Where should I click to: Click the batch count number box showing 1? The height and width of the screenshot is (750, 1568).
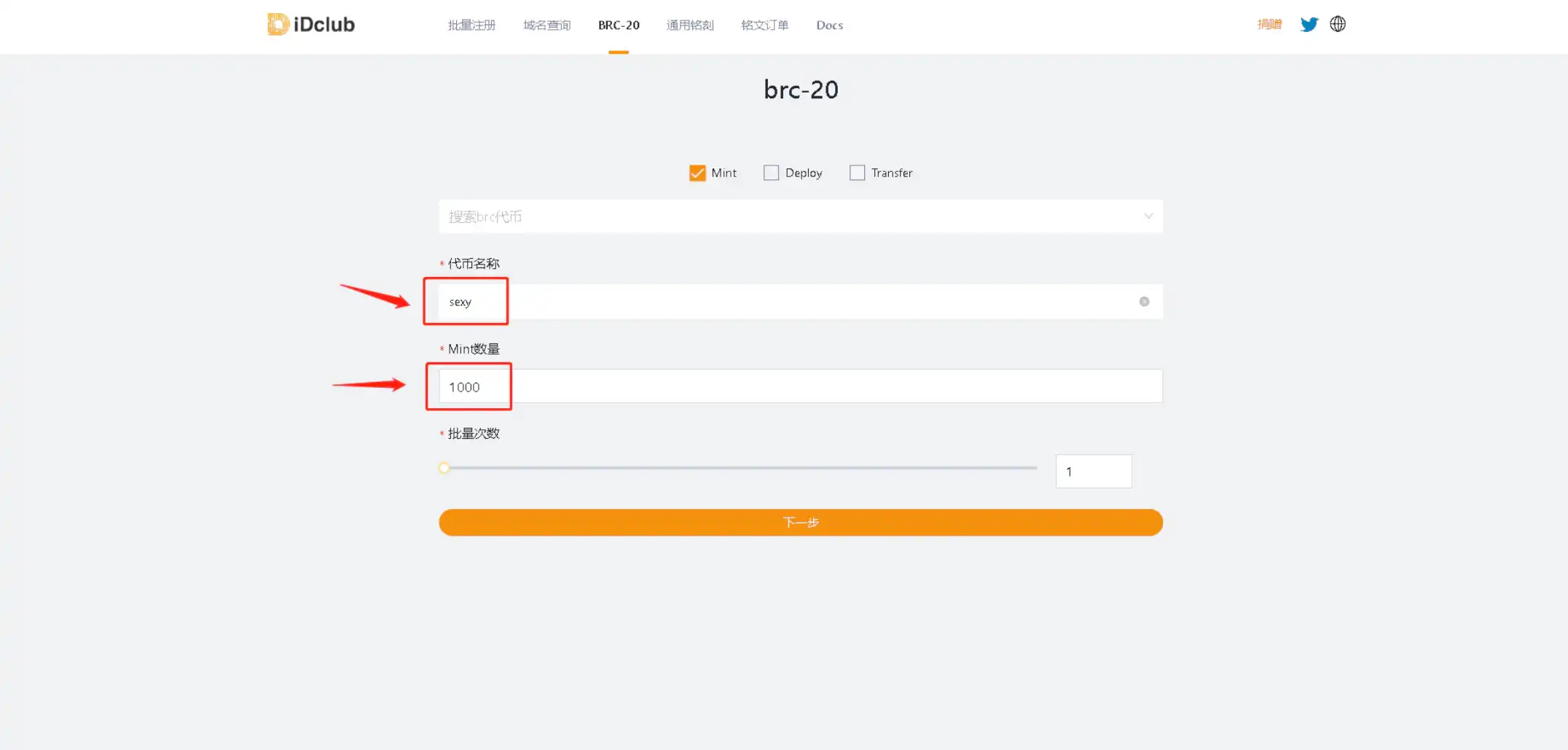pyautogui.click(x=1093, y=471)
